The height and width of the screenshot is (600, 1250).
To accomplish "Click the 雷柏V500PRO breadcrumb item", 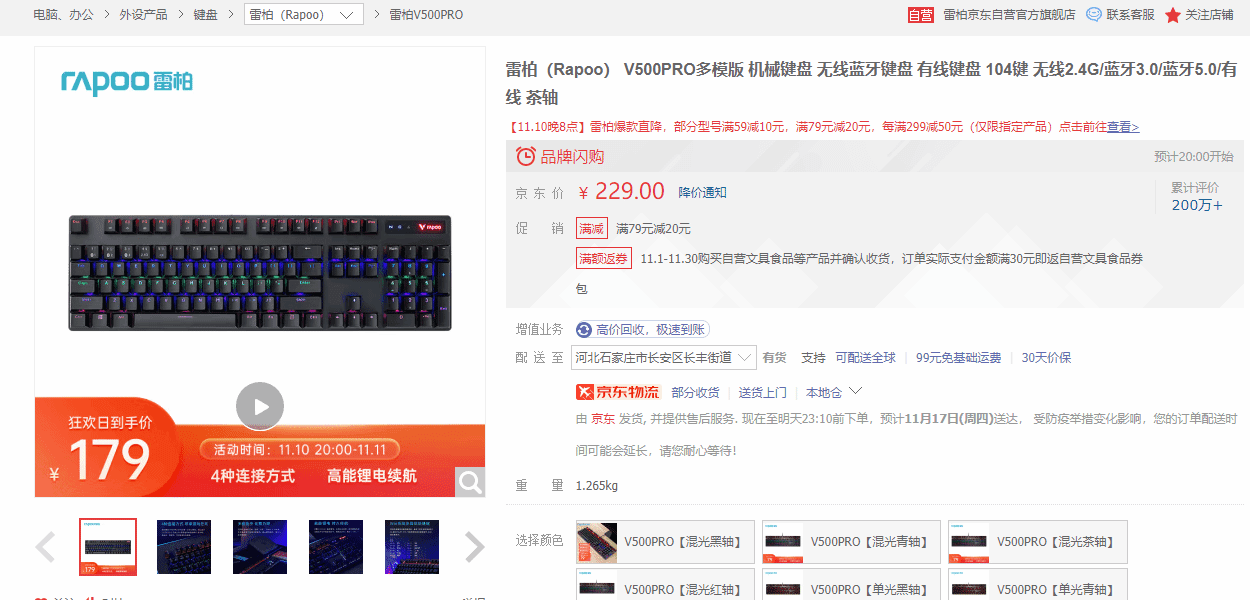I will click(426, 15).
